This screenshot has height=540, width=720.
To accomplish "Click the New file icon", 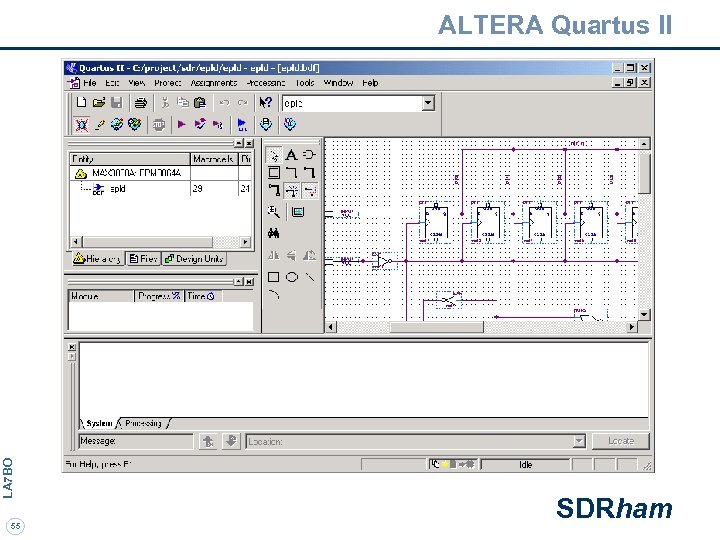I will pyautogui.click(x=81, y=102).
